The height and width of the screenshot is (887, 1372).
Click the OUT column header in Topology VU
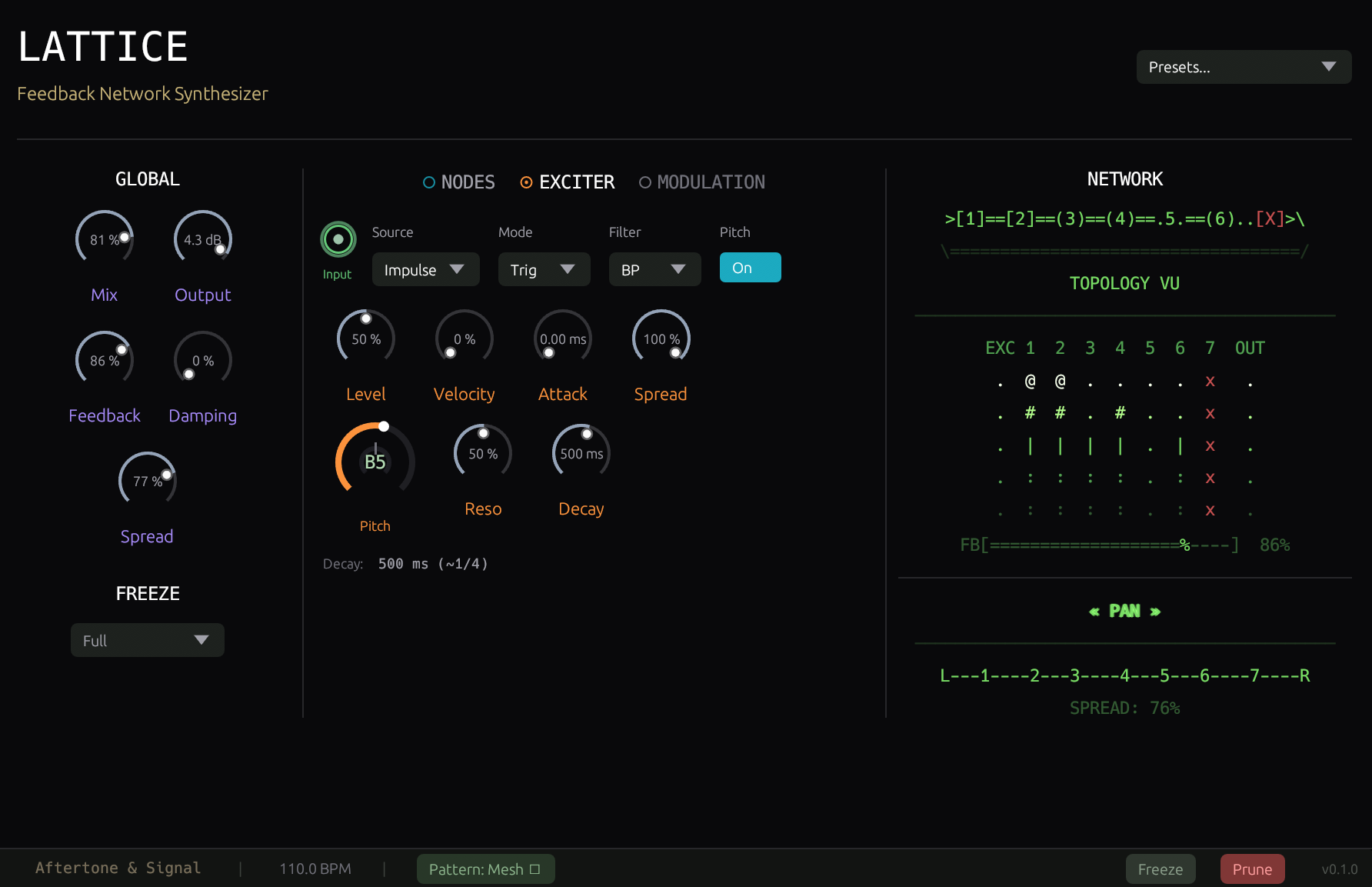coord(1249,348)
